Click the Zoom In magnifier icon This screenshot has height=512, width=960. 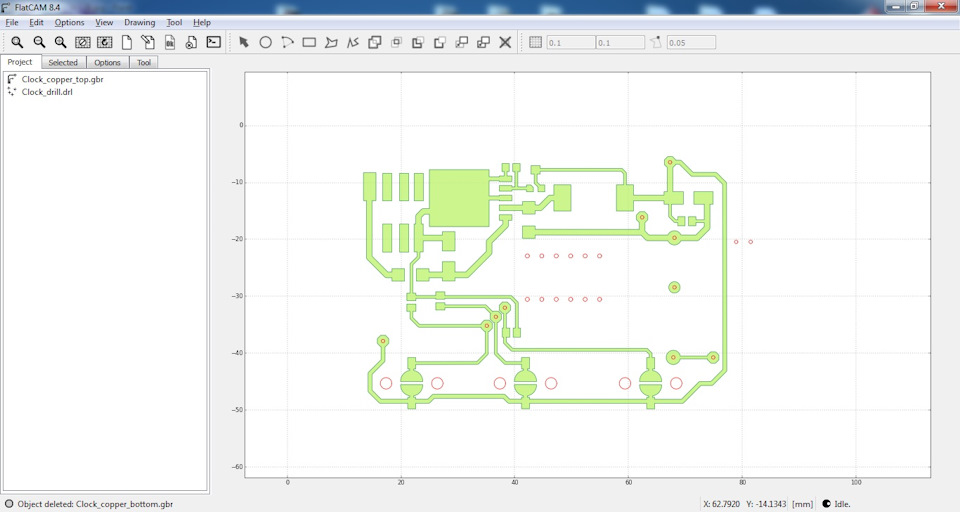(61, 42)
